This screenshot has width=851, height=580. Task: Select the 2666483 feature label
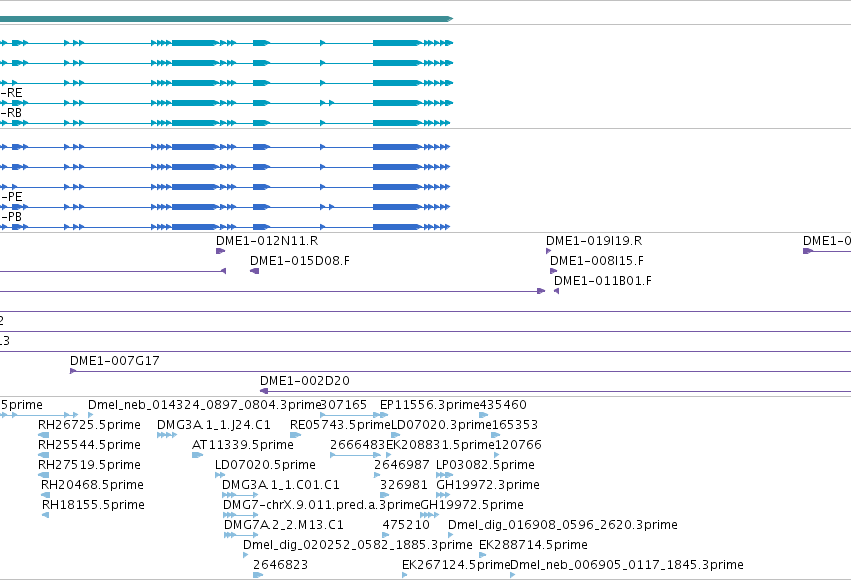[x=358, y=445]
